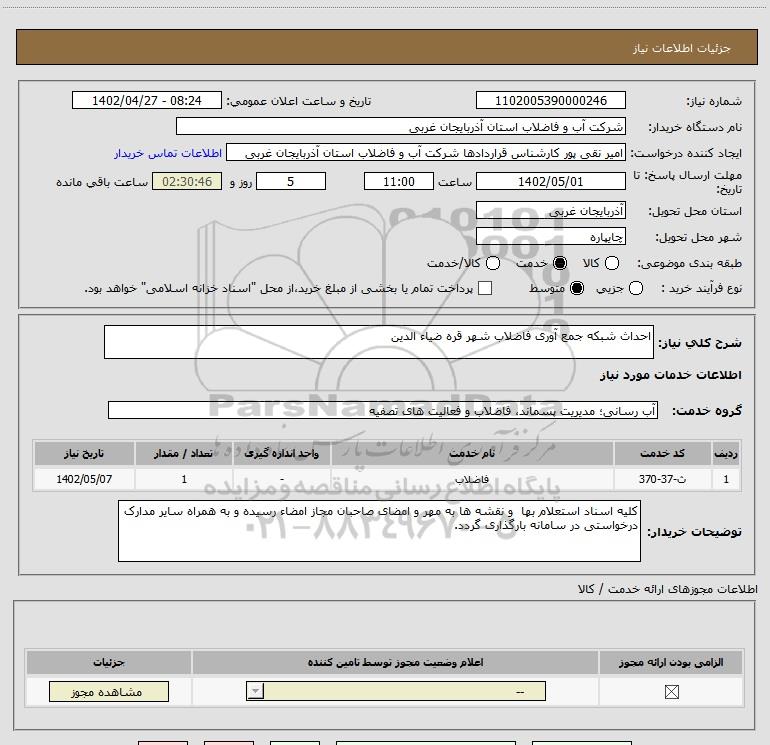The image size is (770, 745).
Task: Click row number cell 1
Action: tap(726, 479)
